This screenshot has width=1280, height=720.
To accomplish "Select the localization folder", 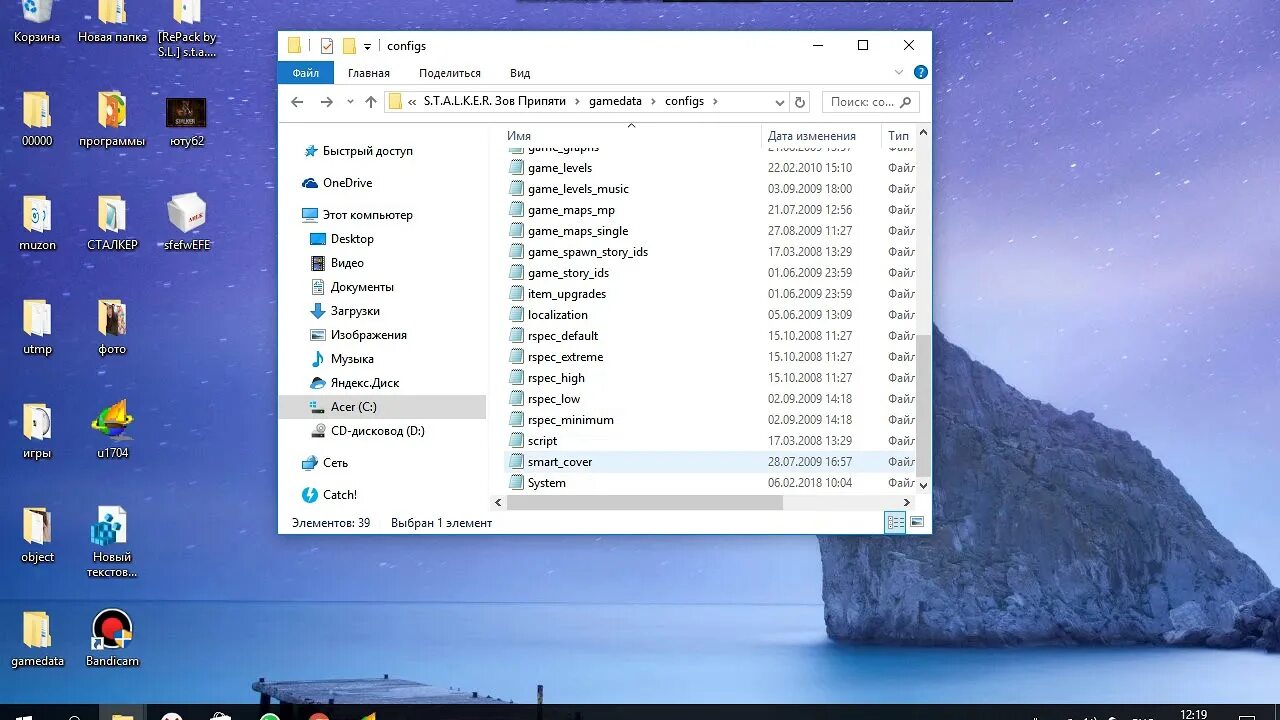I will click(x=558, y=315).
